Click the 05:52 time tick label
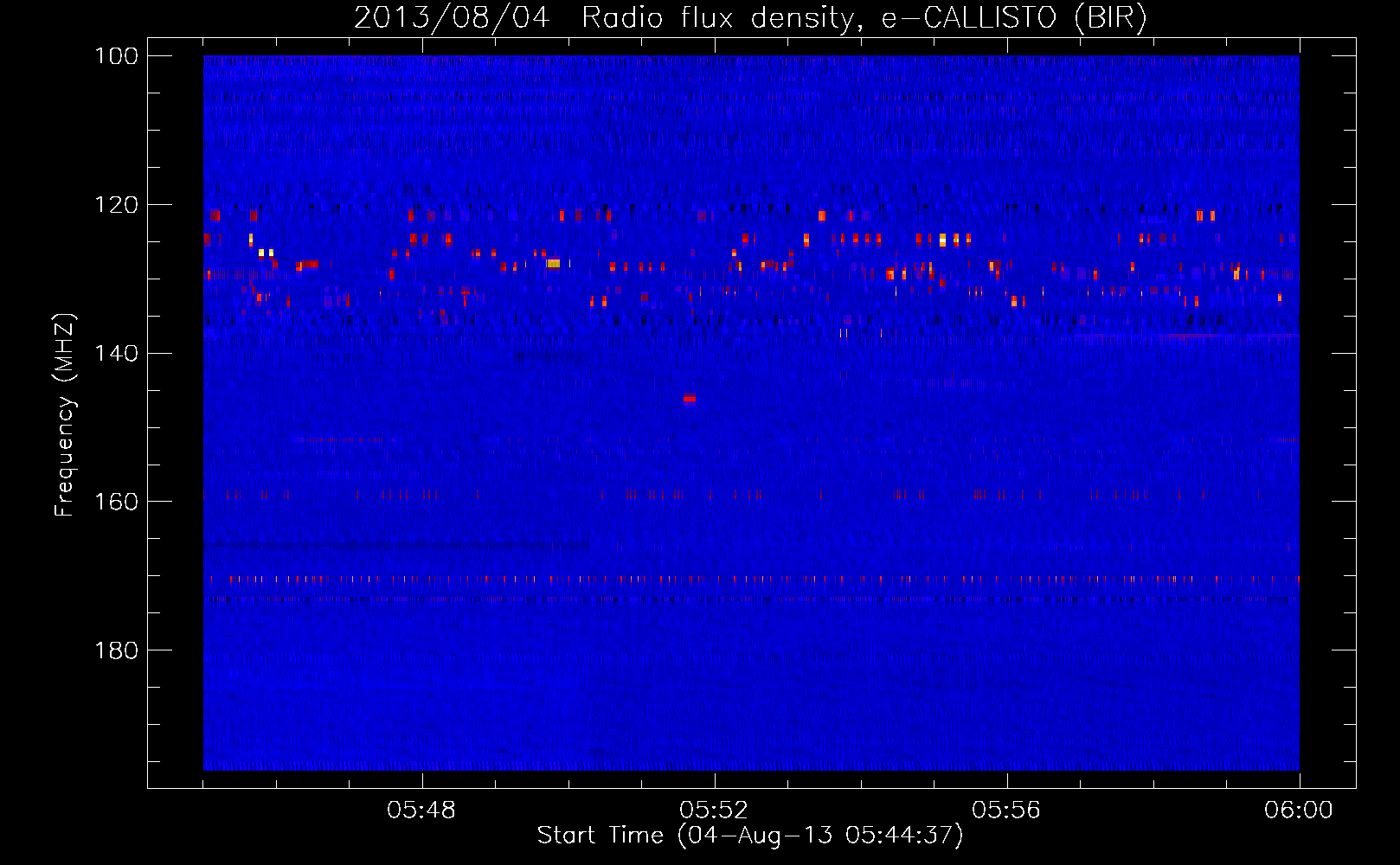 (x=714, y=811)
